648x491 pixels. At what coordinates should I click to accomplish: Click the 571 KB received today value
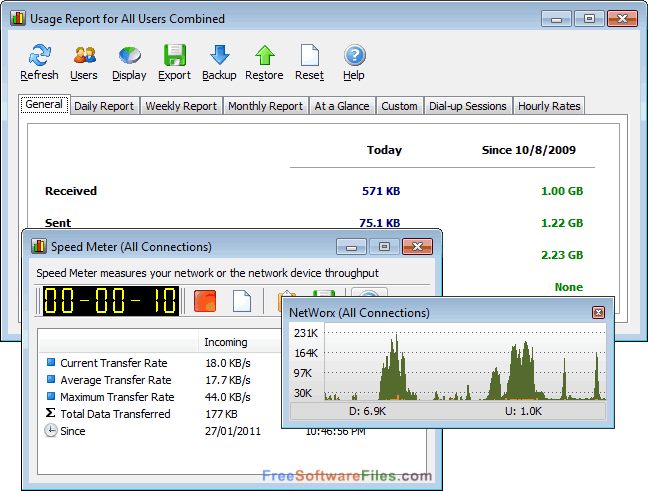tap(381, 191)
